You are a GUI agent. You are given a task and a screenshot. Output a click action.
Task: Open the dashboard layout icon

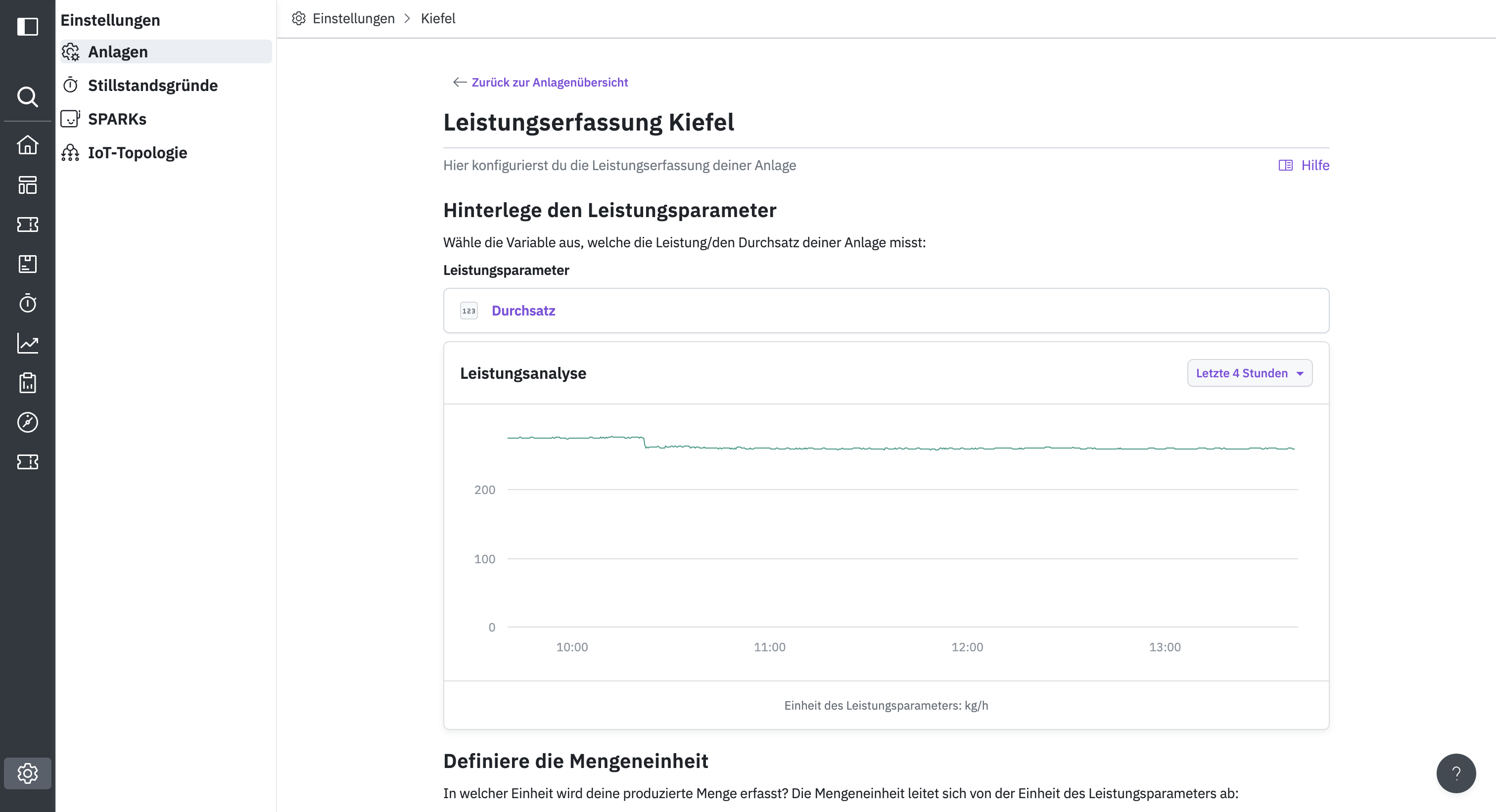click(x=27, y=185)
